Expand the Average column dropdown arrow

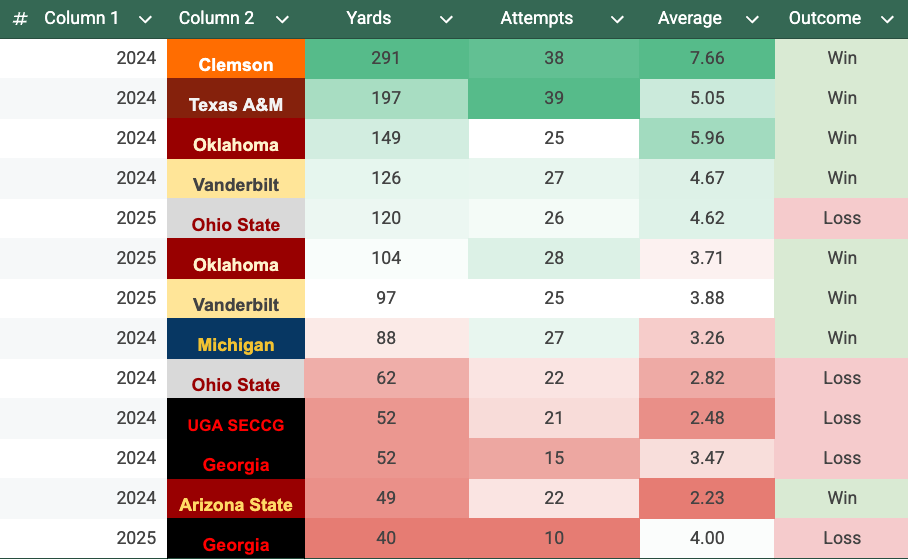pyautogui.click(x=754, y=19)
